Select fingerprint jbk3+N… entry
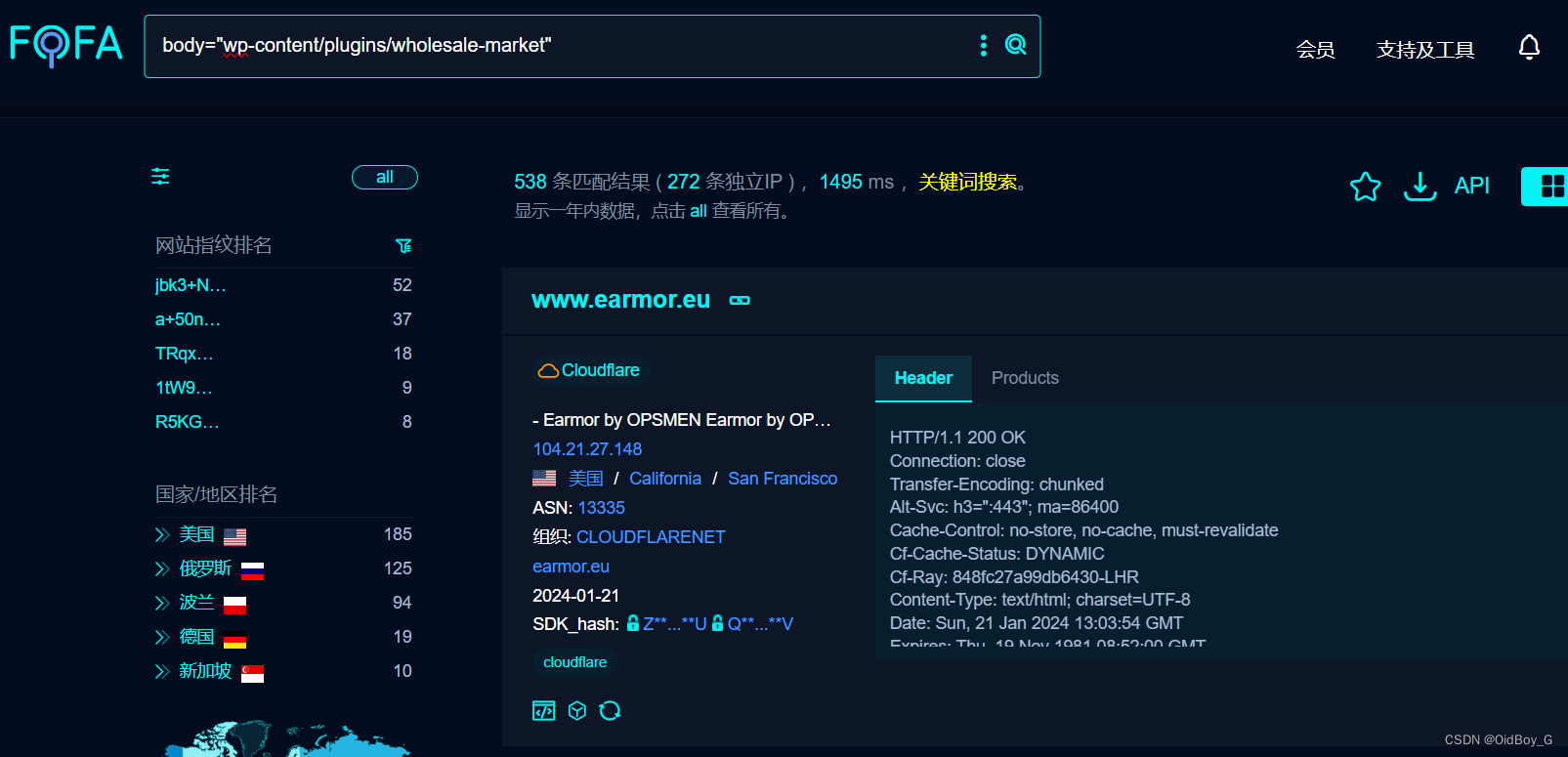Screen dimensions: 1568x757 click(x=191, y=285)
